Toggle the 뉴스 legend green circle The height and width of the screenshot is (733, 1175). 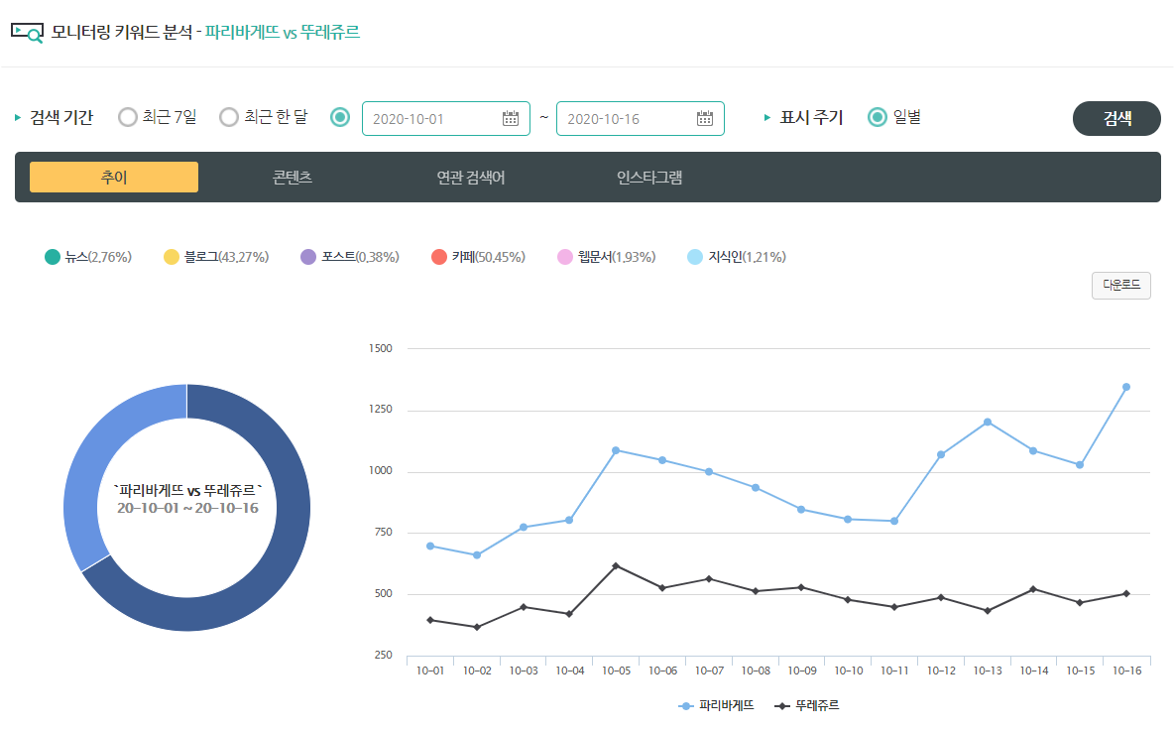53,257
